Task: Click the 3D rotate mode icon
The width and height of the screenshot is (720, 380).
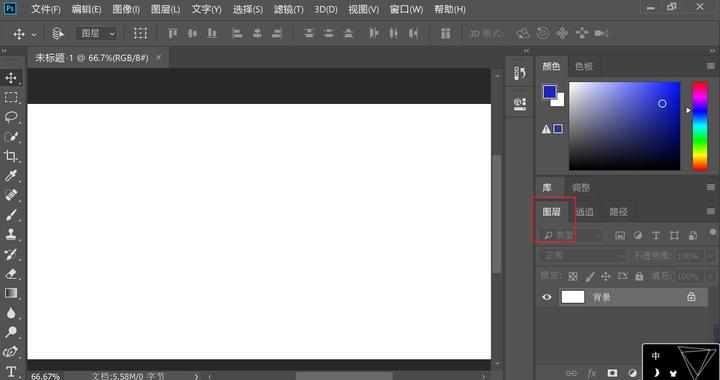Action: tap(523, 33)
